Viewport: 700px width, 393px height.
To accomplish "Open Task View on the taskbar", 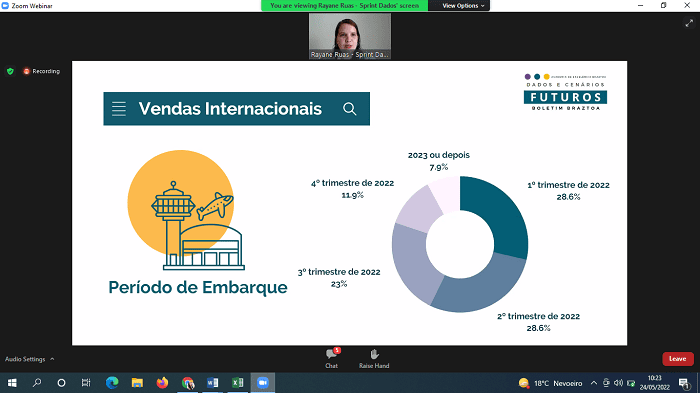I will pyautogui.click(x=86, y=383).
